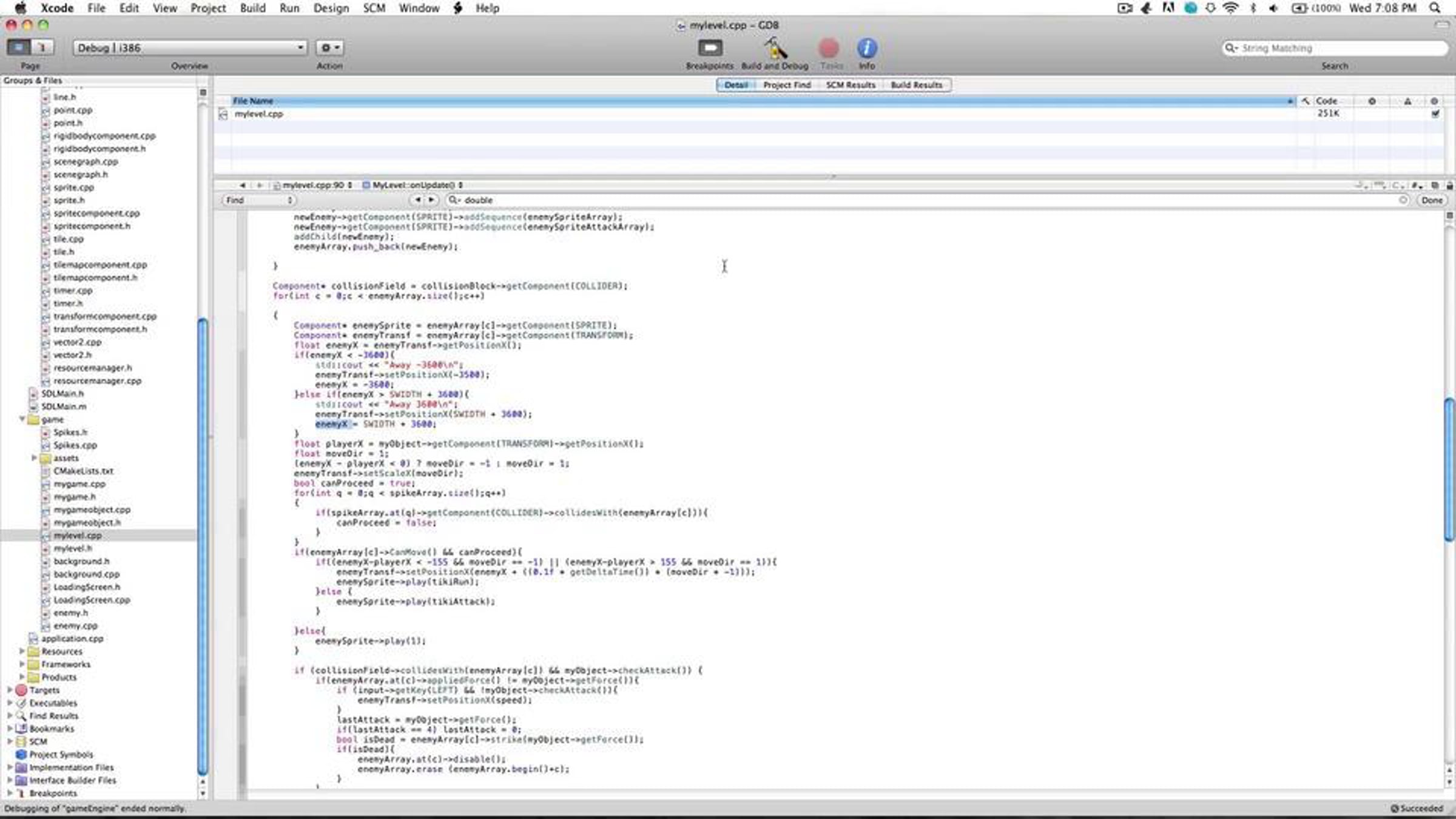Open the volume menu bar control
The height and width of the screenshot is (819, 1456).
coord(1273,8)
